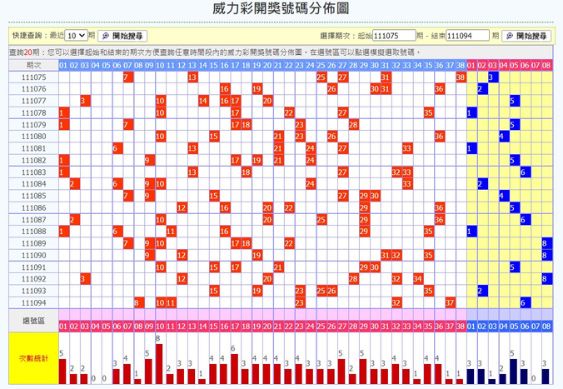The height and width of the screenshot is (389, 563).
Task: Click red cell 8 in row 111094
Action: [x=139, y=302]
